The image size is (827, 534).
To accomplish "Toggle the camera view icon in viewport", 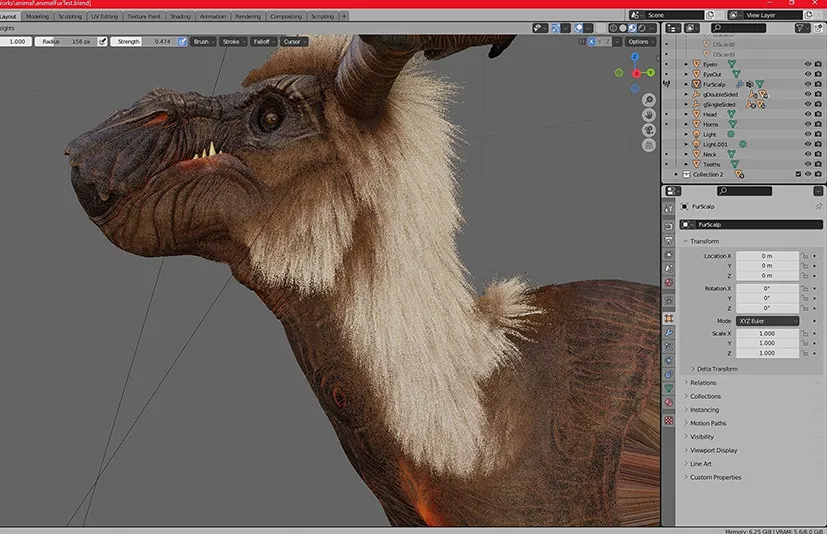I will point(649,128).
